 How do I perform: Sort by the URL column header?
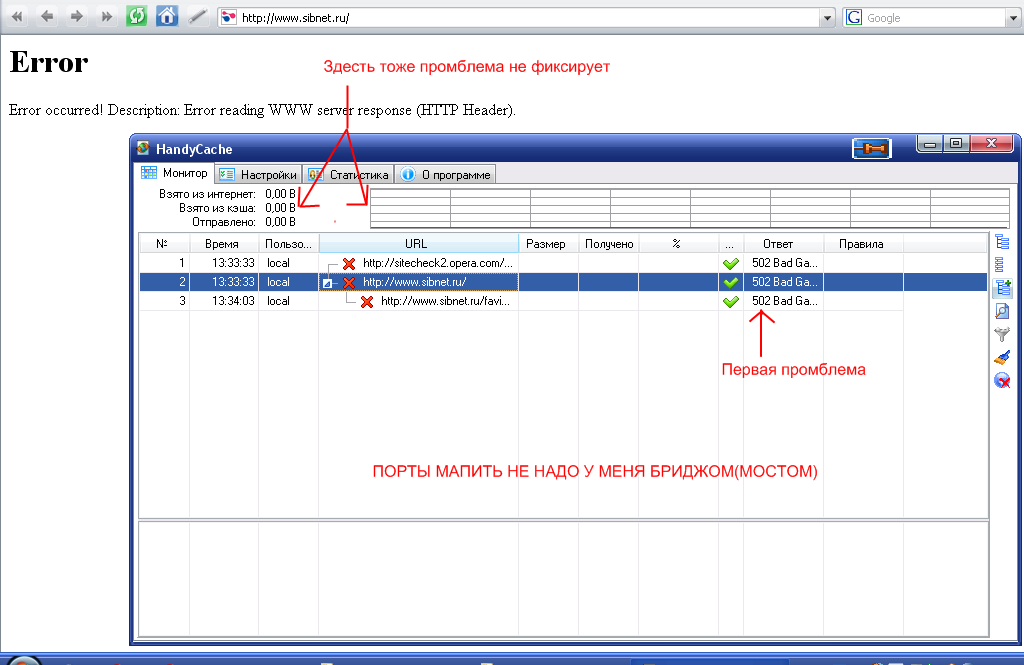point(417,244)
